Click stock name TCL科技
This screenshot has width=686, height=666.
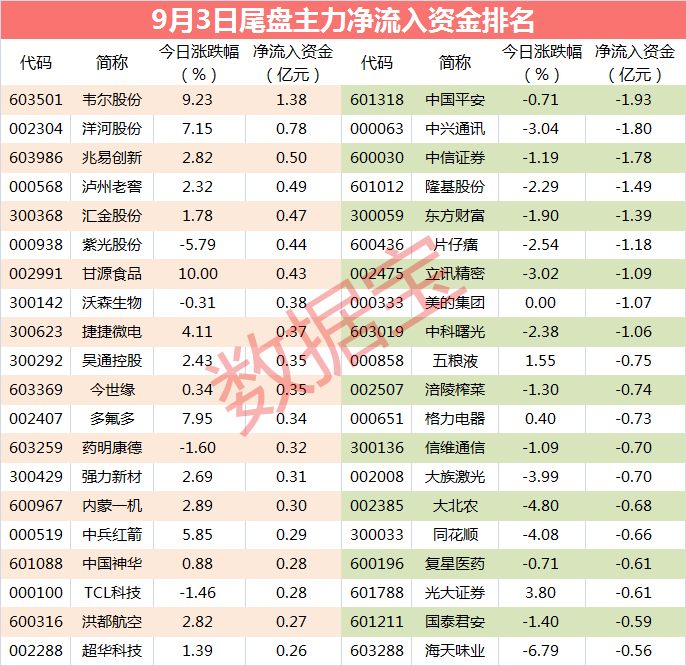(112, 592)
